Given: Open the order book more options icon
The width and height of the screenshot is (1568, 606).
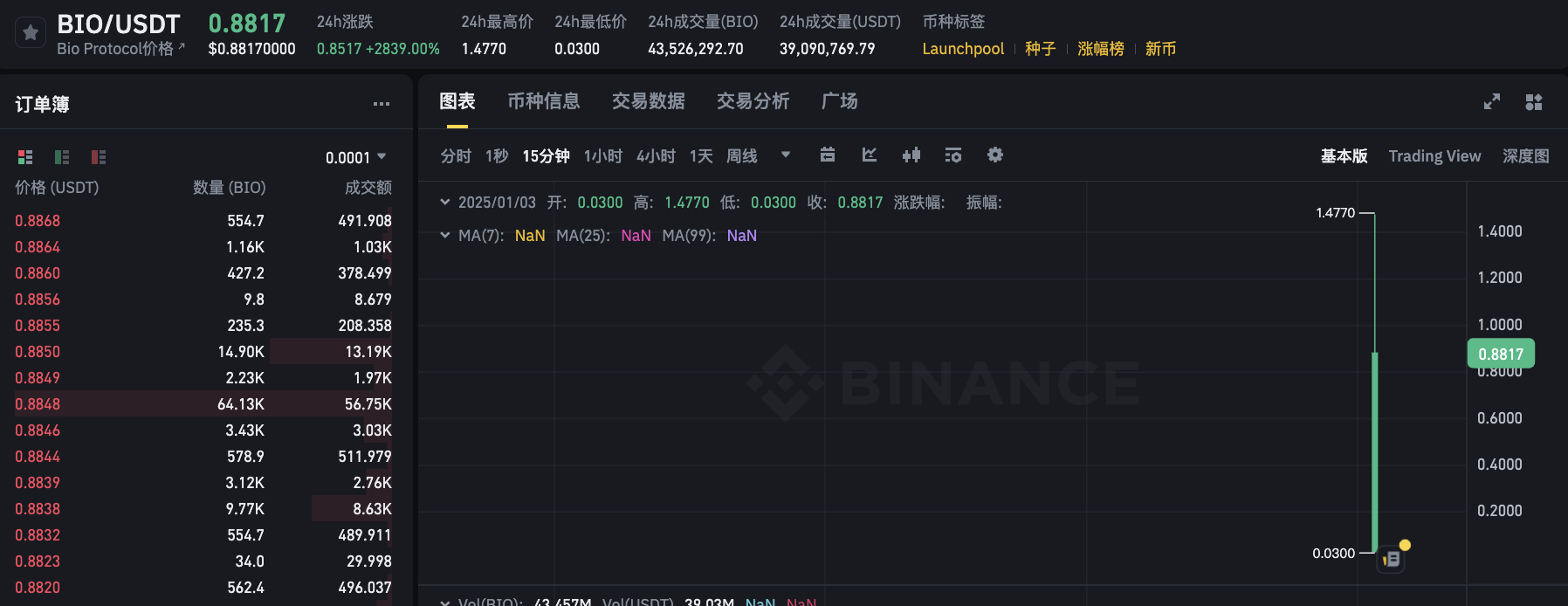Looking at the screenshot, I should click(382, 104).
